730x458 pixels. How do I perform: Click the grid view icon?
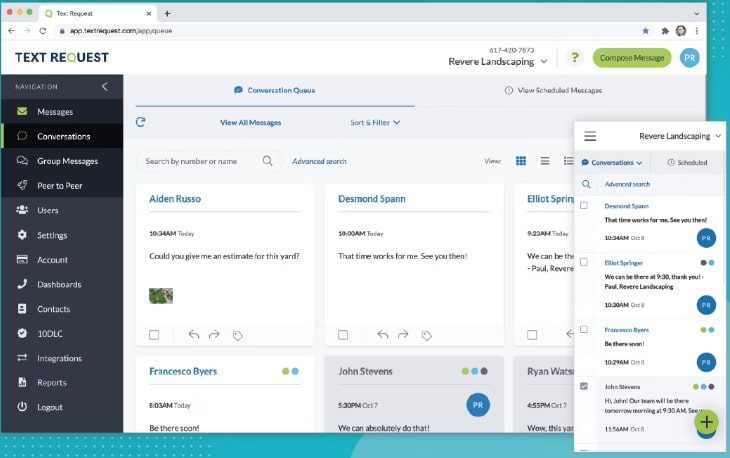520,160
